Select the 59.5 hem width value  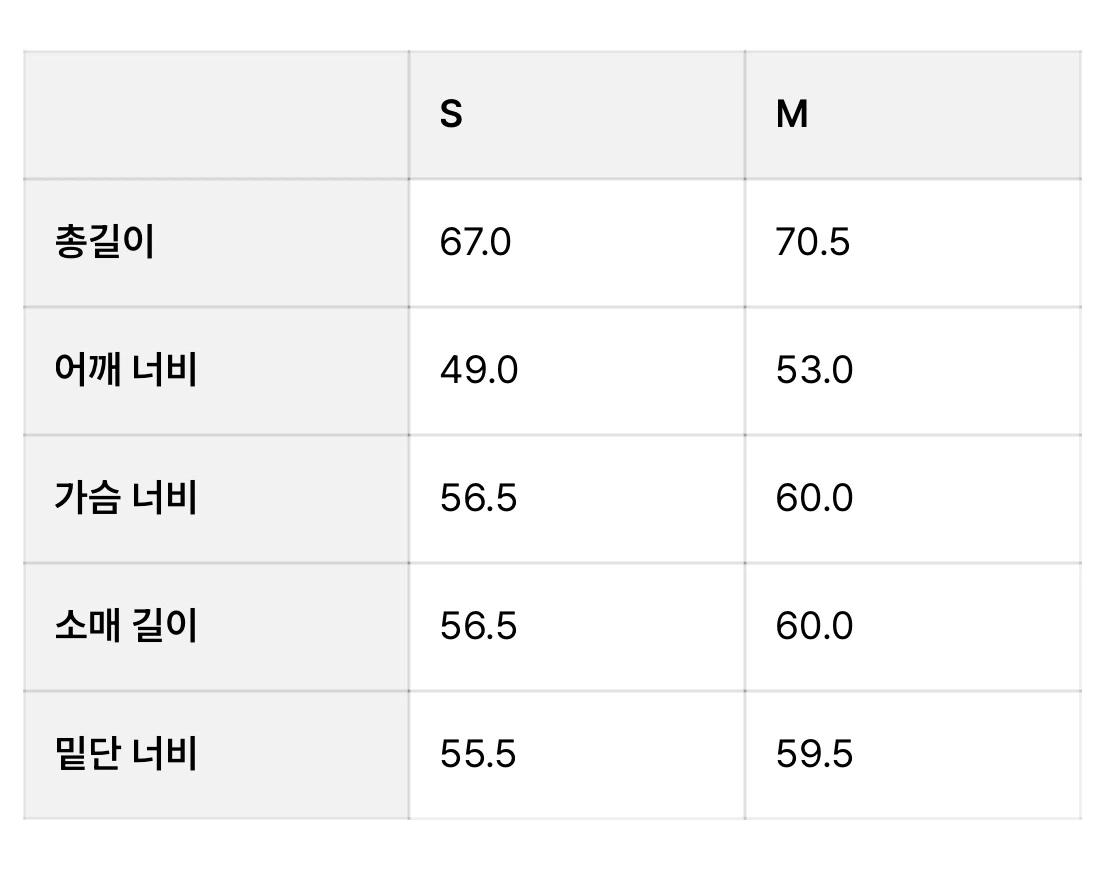click(814, 754)
